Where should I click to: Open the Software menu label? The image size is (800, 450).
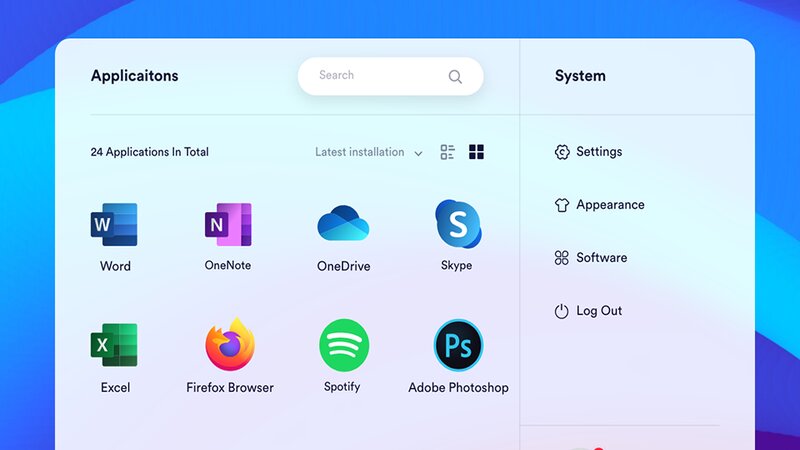602,258
